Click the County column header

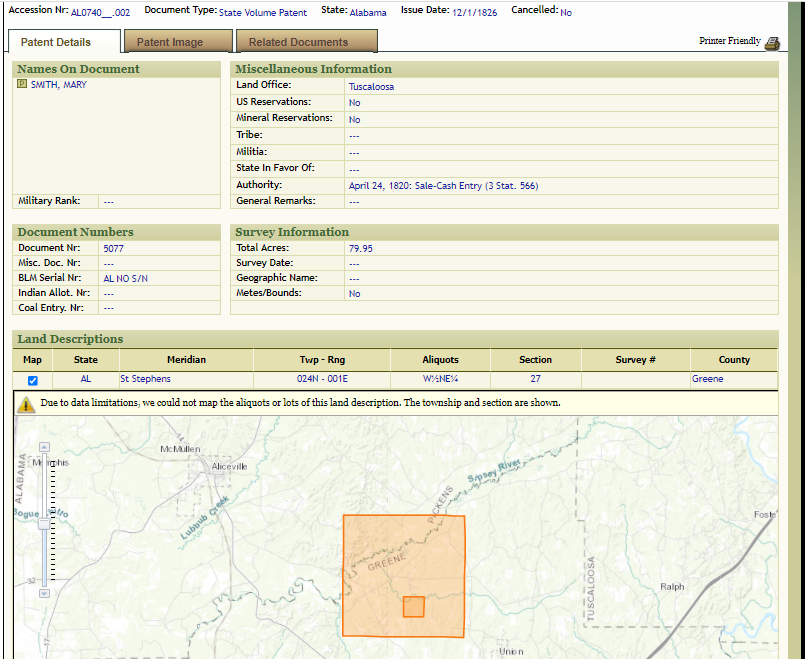(733, 360)
